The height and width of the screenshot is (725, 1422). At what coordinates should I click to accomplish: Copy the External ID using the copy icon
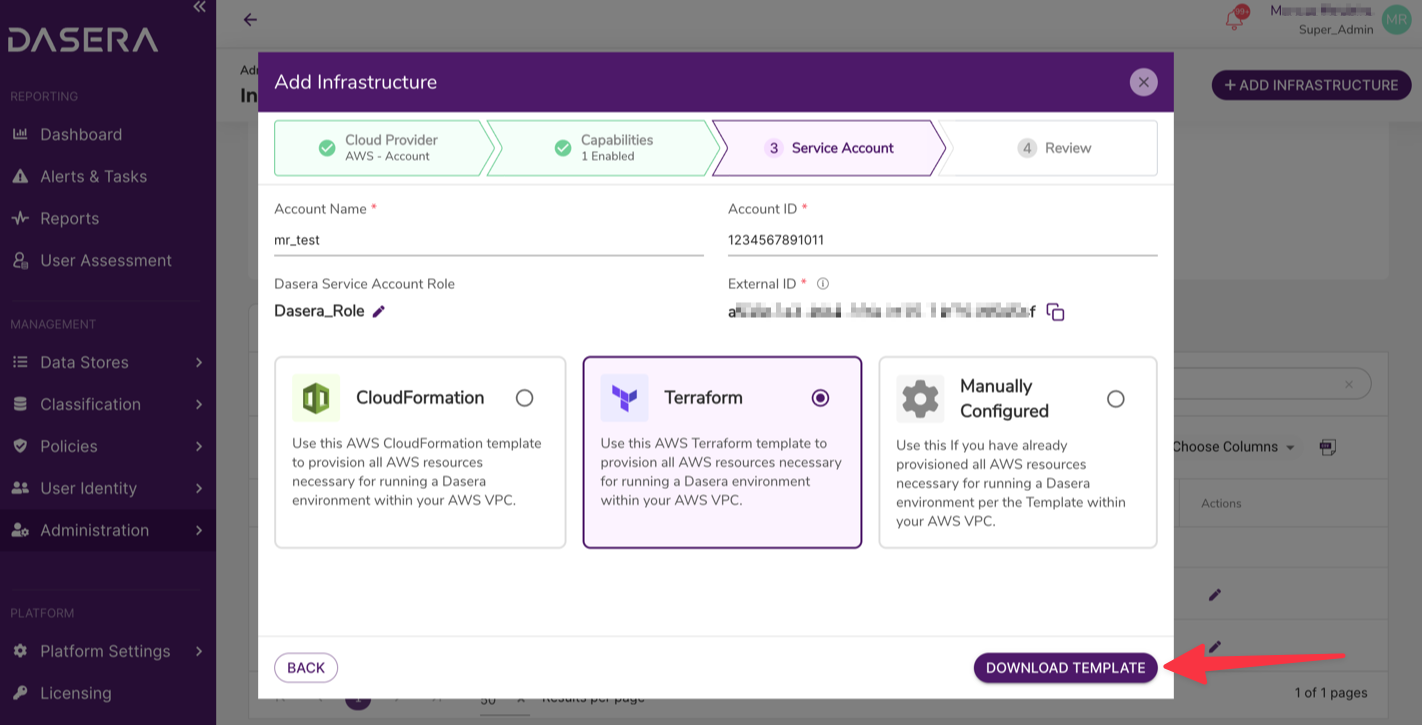1056,312
